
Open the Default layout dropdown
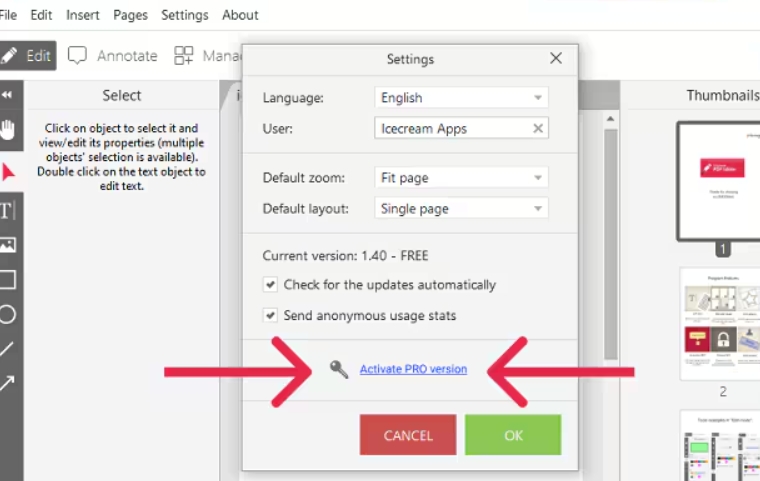pos(461,208)
